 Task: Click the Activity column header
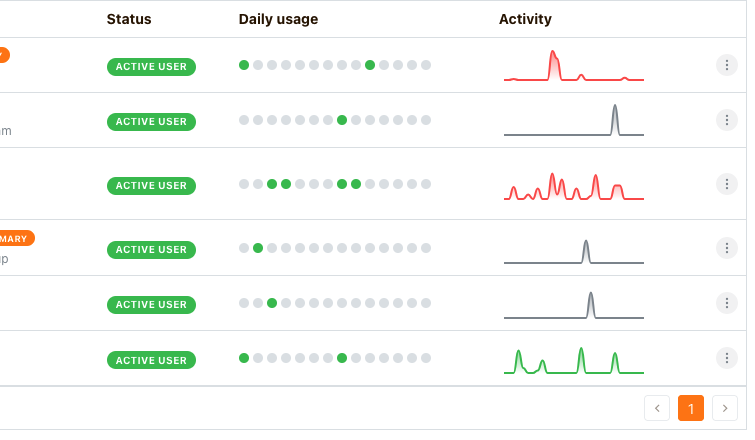tap(525, 19)
